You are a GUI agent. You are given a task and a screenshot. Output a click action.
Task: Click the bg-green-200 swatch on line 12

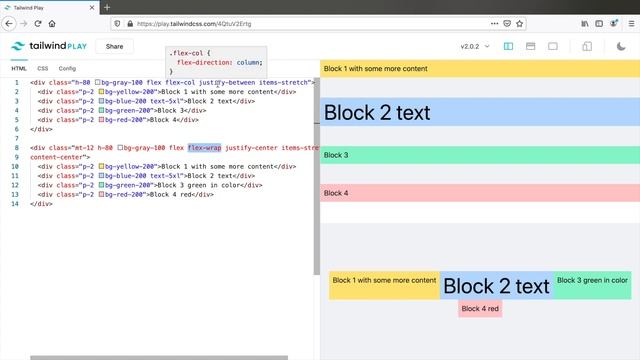(101, 185)
